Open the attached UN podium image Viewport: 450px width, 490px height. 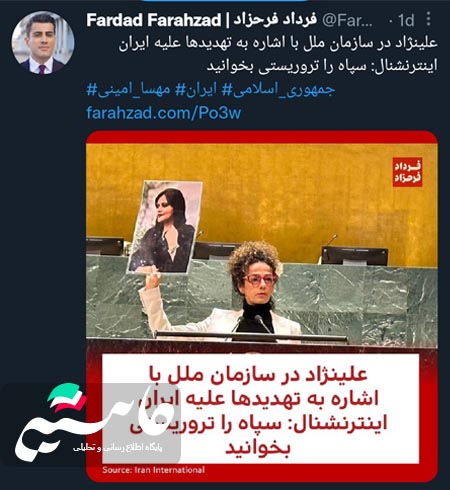262,306
